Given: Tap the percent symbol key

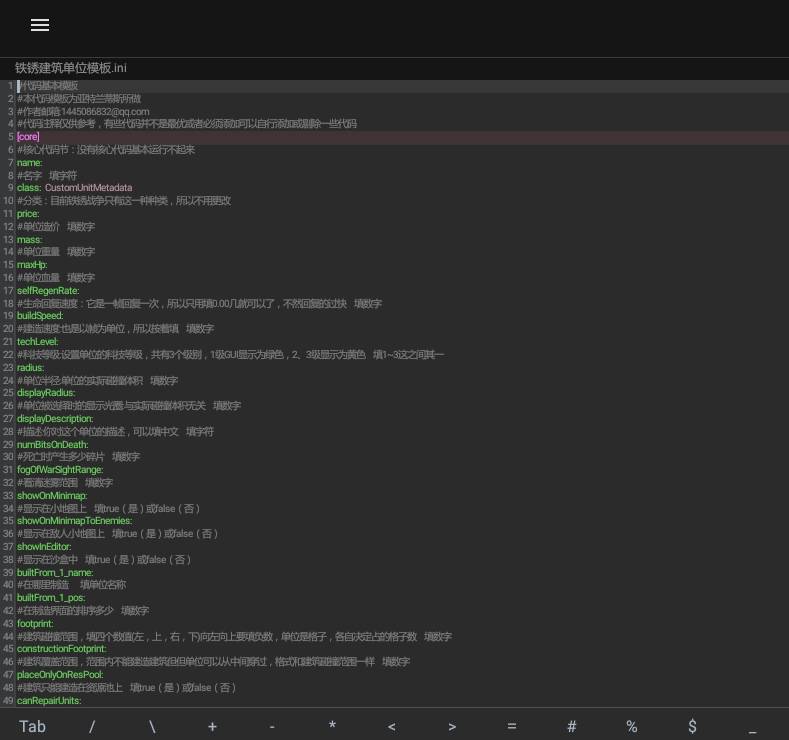Looking at the screenshot, I should pyautogui.click(x=632, y=726).
